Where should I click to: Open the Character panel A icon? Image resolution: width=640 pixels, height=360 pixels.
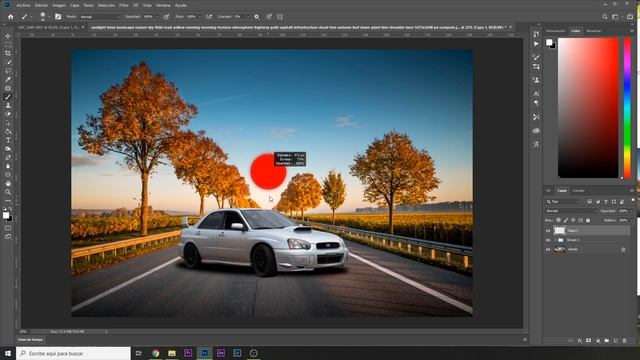click(x=536, y=93)
